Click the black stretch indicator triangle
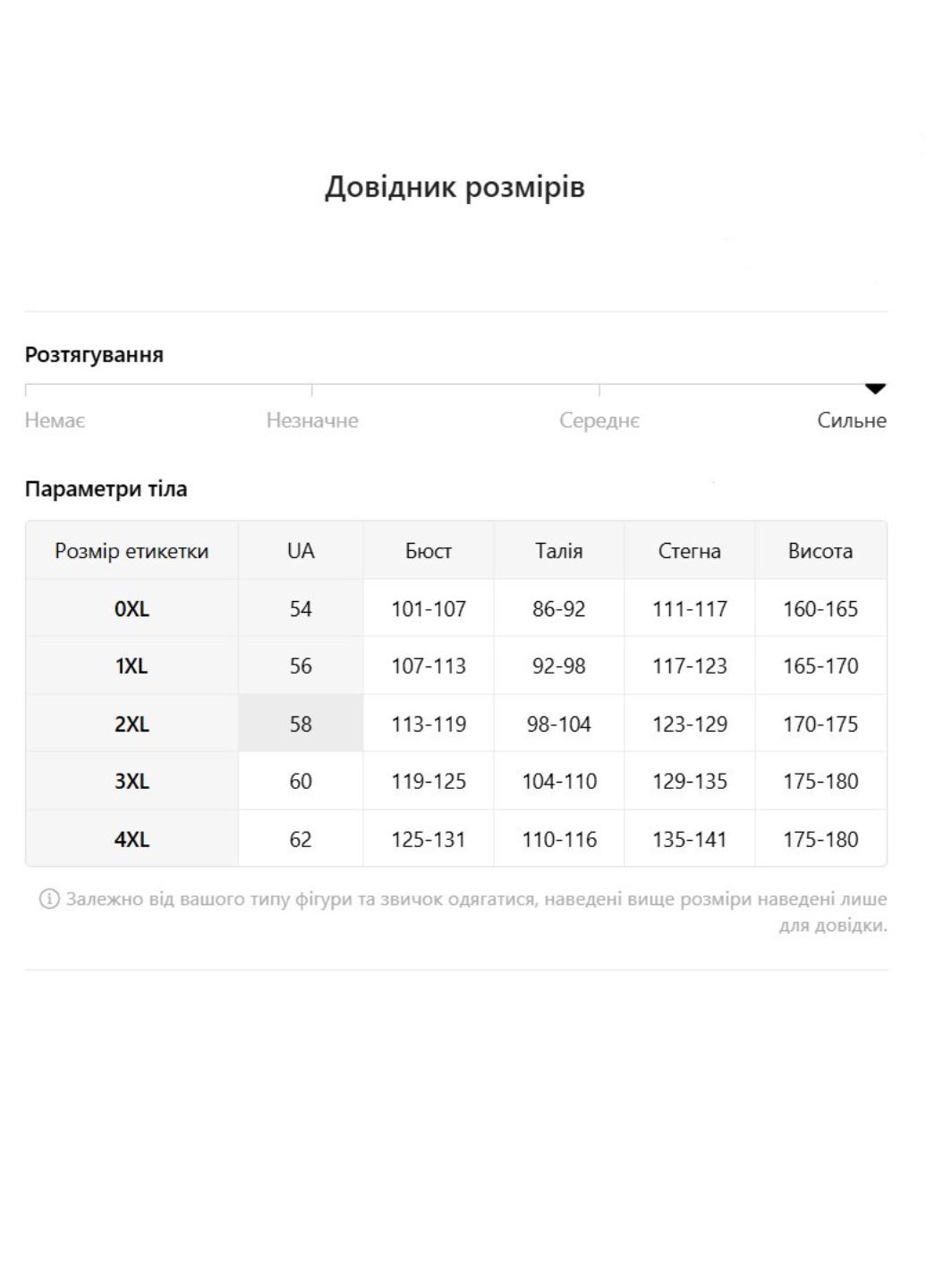The width and height of the screenshot is (926, 1288). coord(875,388)
